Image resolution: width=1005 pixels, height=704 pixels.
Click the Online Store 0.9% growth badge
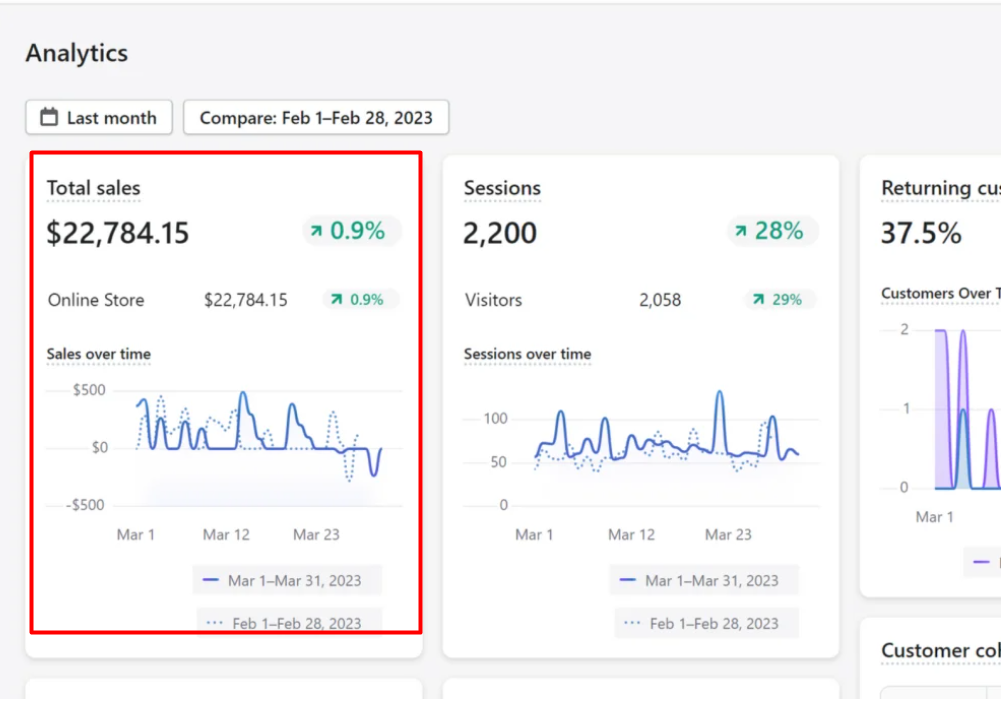pyautogui.click(x=360, y=300)
